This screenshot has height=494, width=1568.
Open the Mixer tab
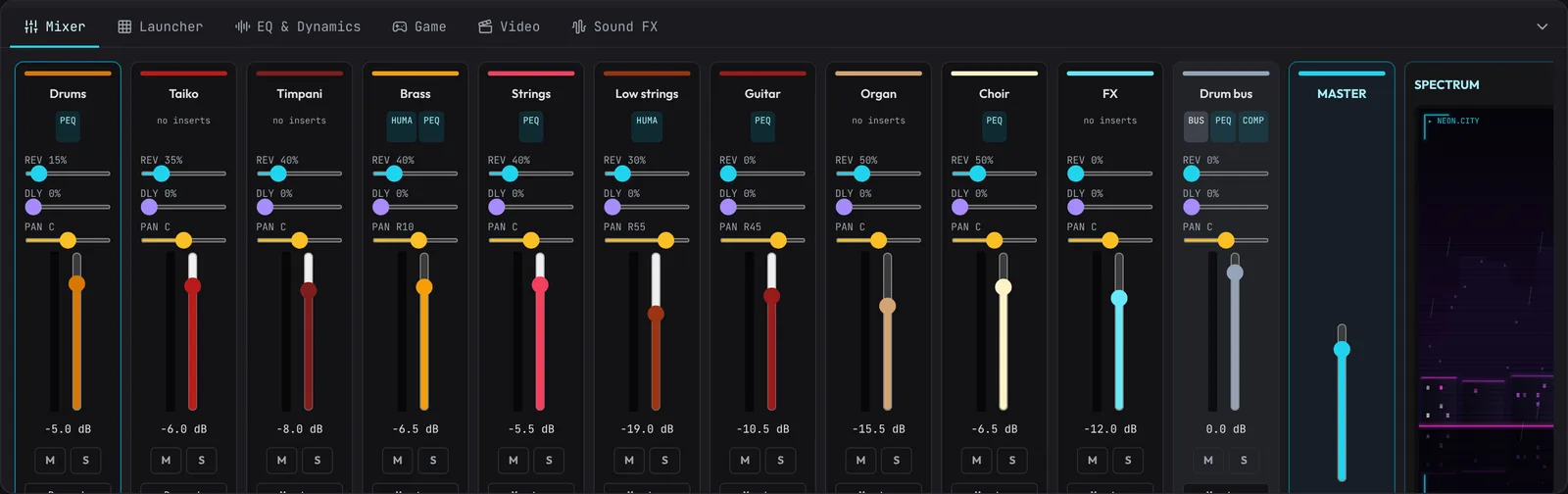[x=55, y=26]
